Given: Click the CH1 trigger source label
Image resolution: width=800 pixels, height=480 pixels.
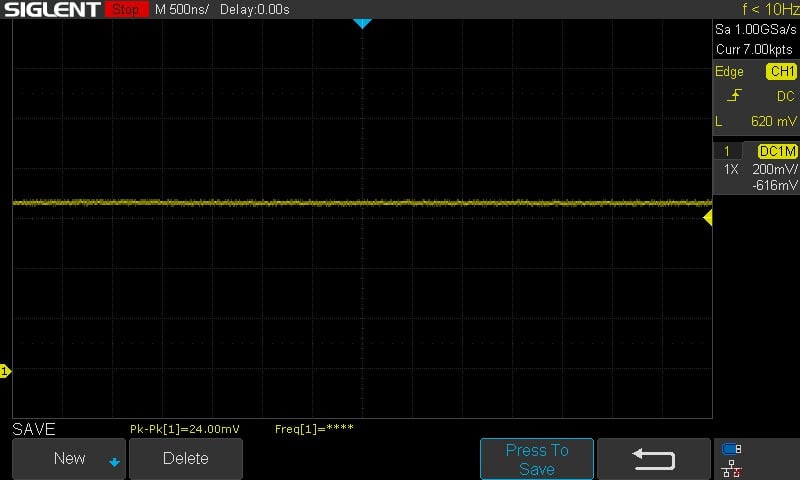Looking at the screenshot, I should coord(782,71).
